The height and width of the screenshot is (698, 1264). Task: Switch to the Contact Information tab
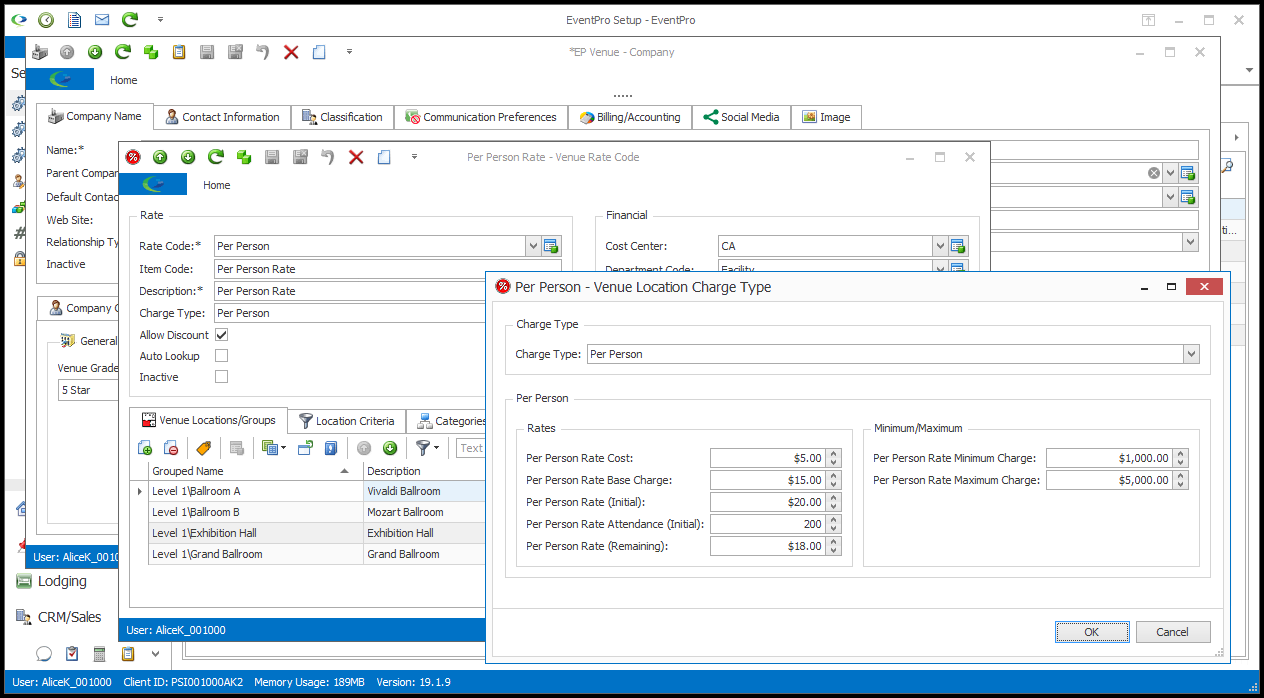click(223, 117)
